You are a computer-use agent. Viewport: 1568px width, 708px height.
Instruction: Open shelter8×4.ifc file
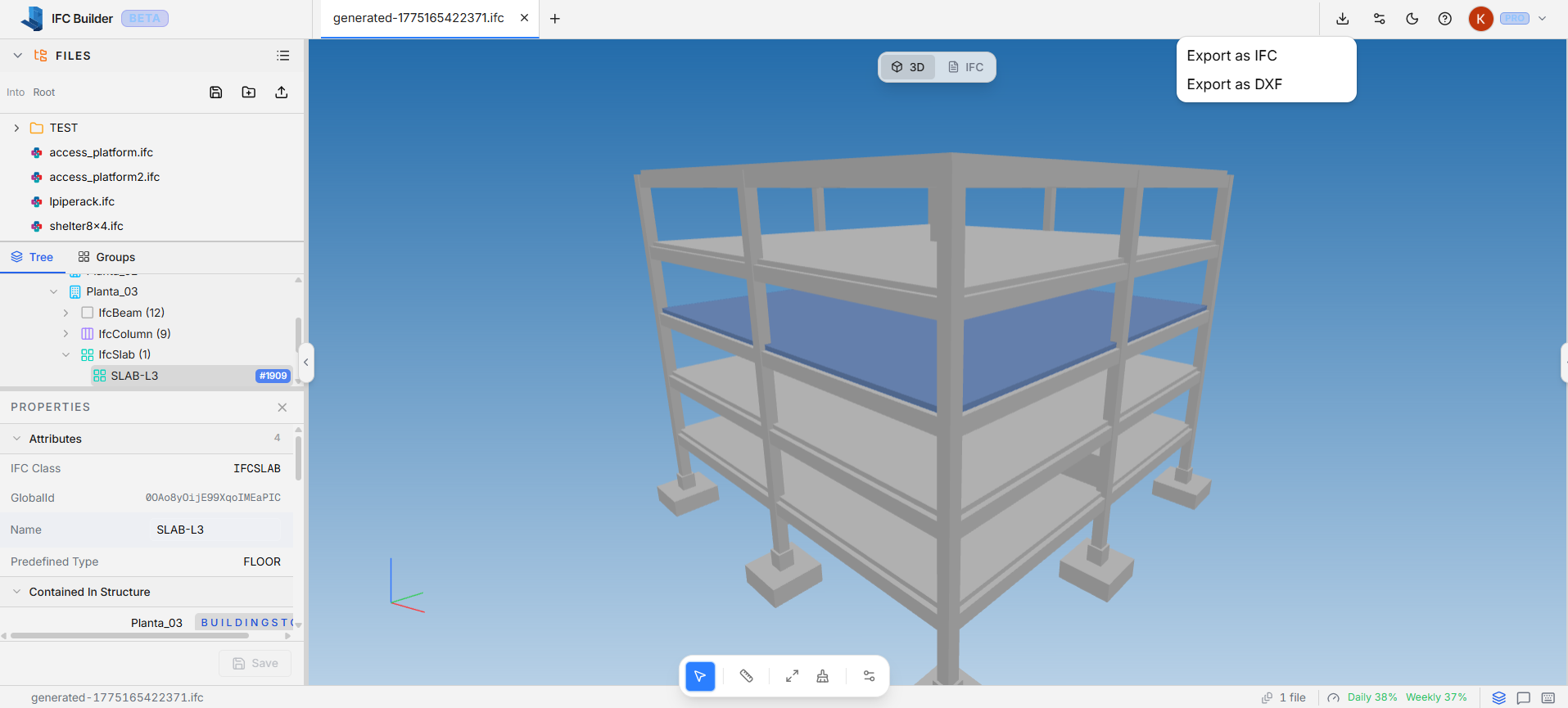(x=86, y=226)
